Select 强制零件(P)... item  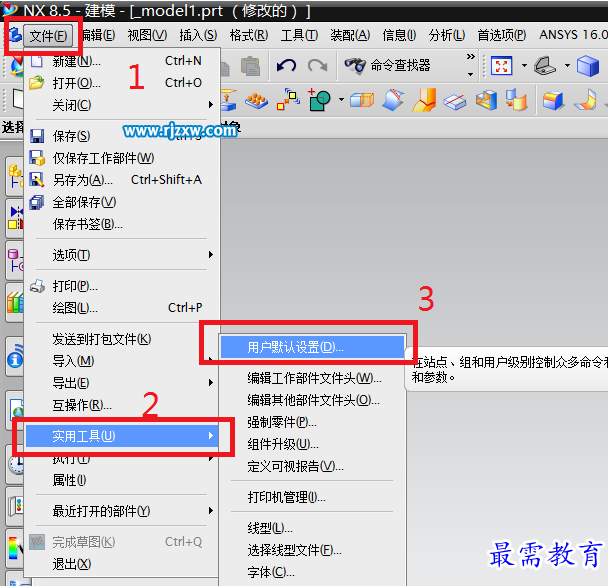(312, 422)
